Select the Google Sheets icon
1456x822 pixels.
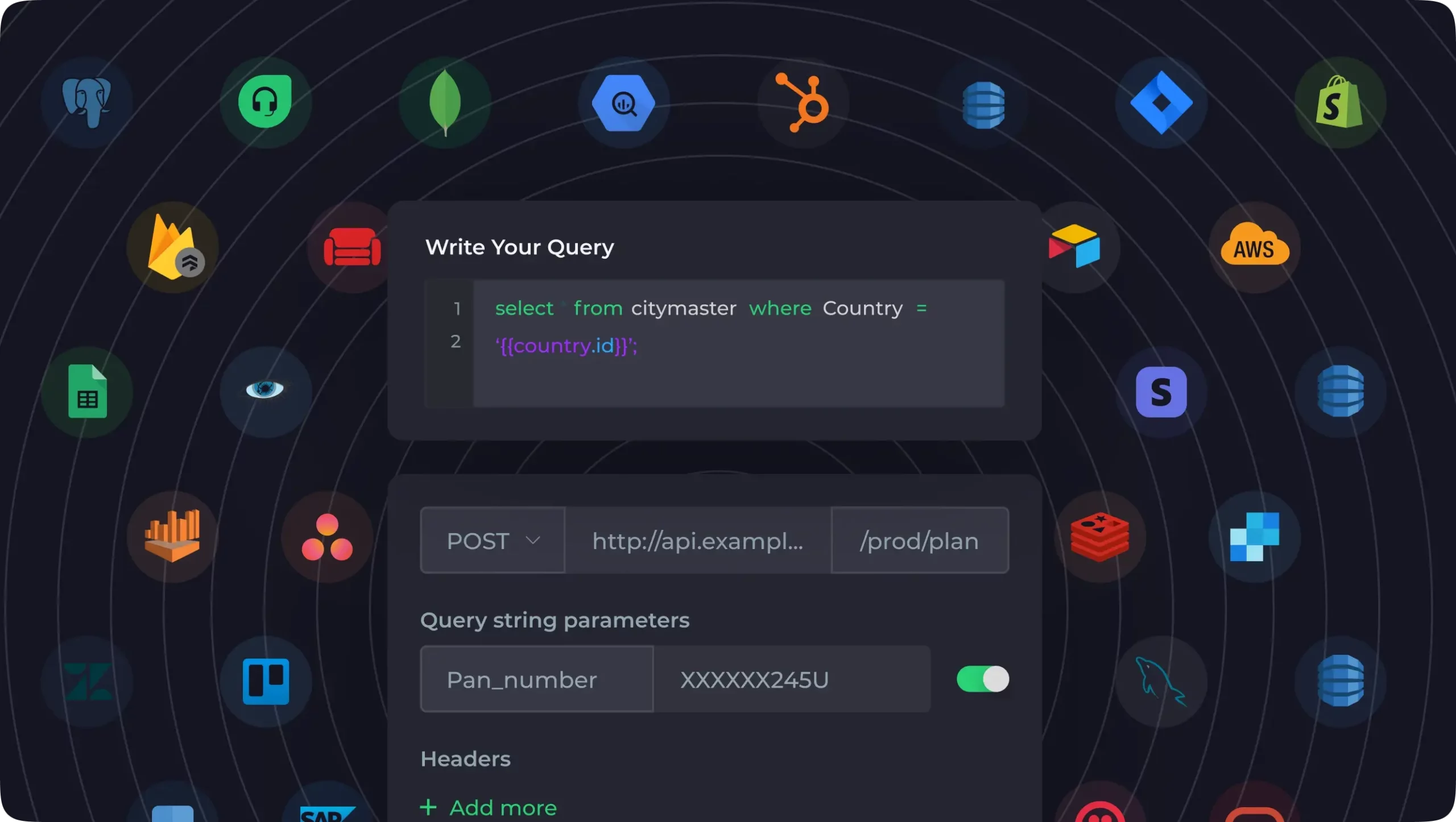87,392
